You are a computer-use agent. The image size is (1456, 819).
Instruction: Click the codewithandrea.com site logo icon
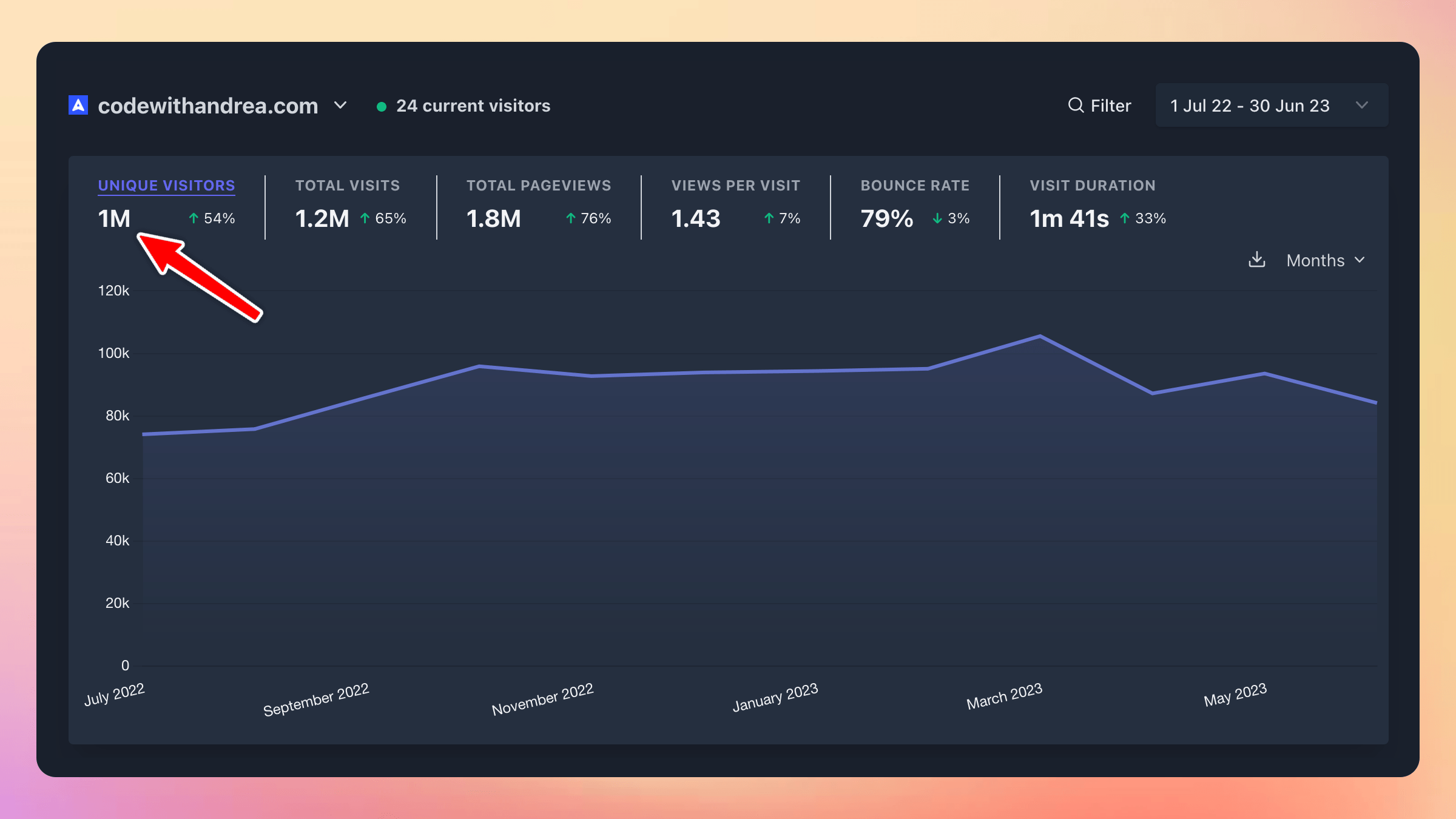click(x=78, y=105)
